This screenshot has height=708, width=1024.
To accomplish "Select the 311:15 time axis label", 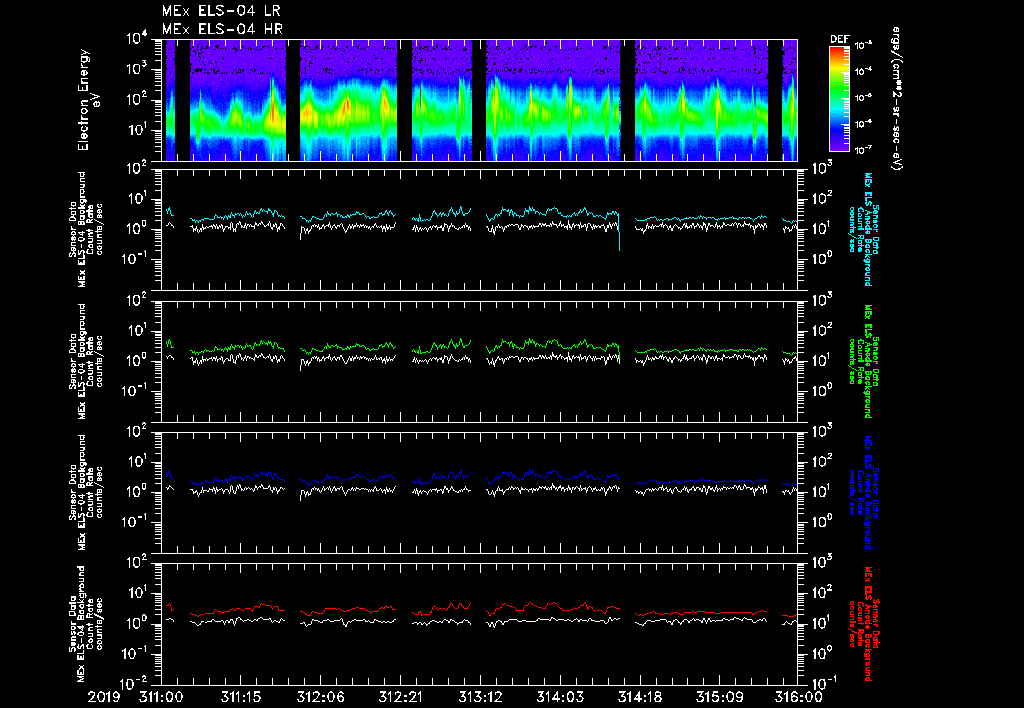I will 241,696.
